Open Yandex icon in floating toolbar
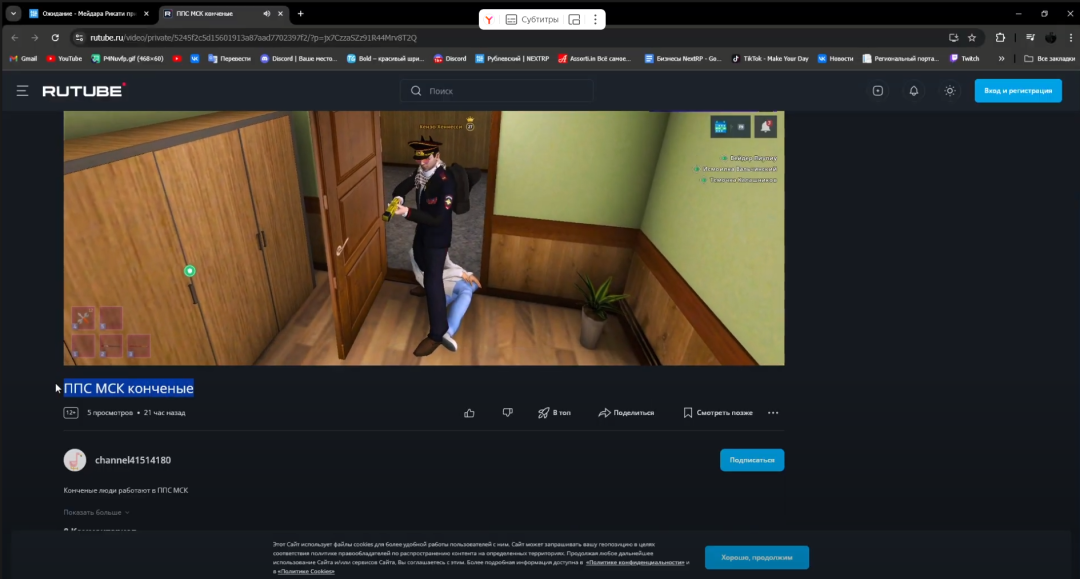1080x579 pixels. click(489, 20)
